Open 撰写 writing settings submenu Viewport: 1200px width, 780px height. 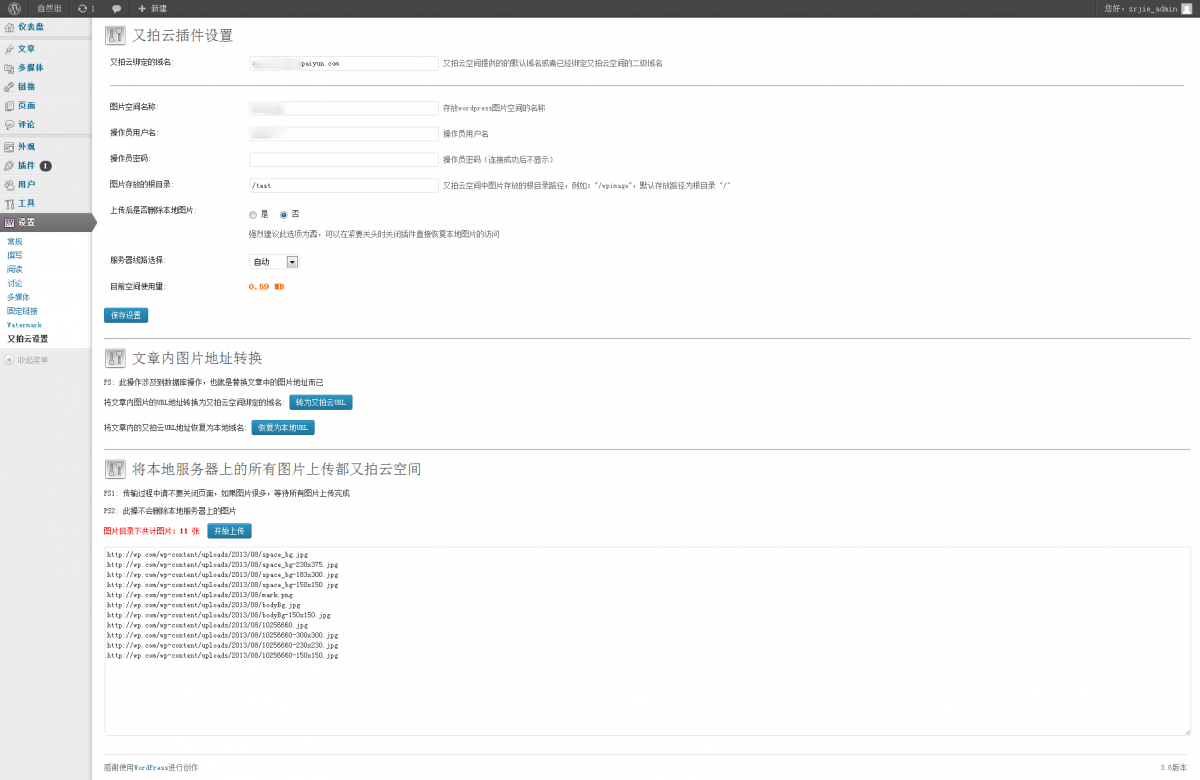pos(14,255)
